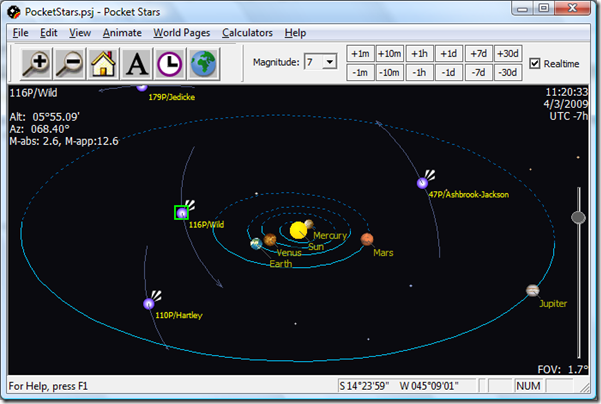
Task: Open the World Pages menu
Action: click(x=181, y=32)
